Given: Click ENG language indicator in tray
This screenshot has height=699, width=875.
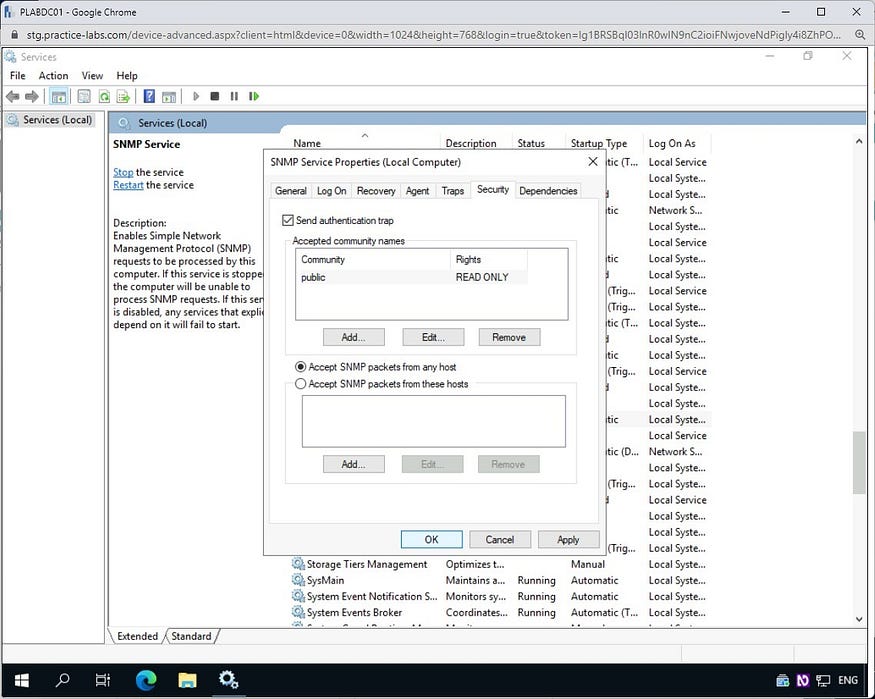Looking at the screenshot, I should click(x=848, y=680).
